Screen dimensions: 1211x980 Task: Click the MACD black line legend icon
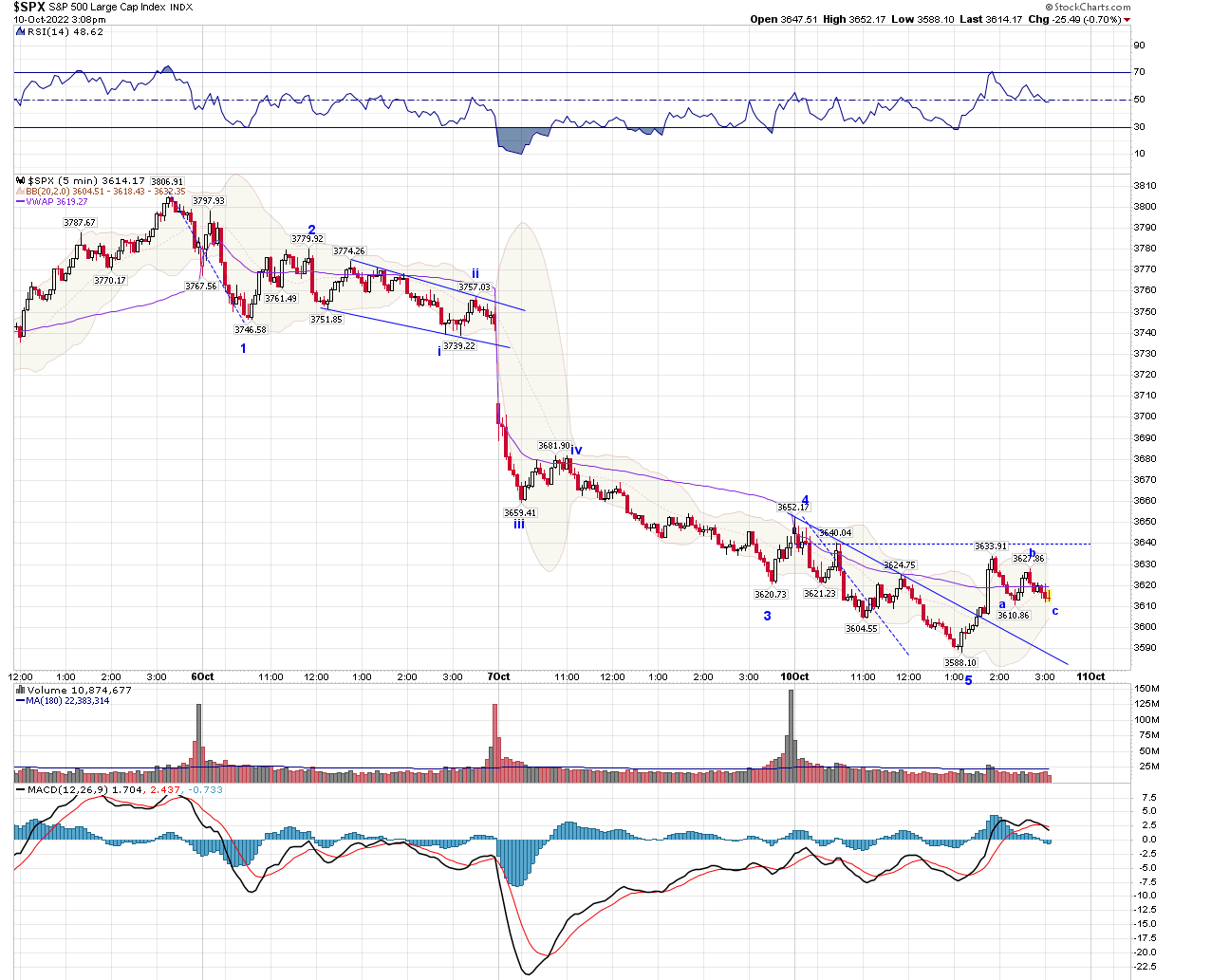(20, 789)
